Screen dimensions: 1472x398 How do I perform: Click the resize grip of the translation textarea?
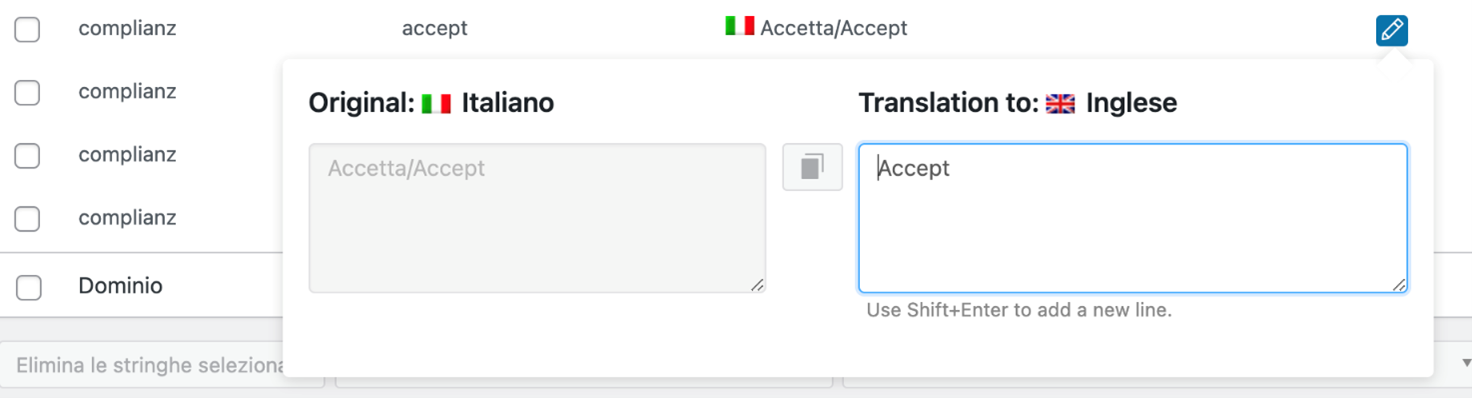(1399, 285)
